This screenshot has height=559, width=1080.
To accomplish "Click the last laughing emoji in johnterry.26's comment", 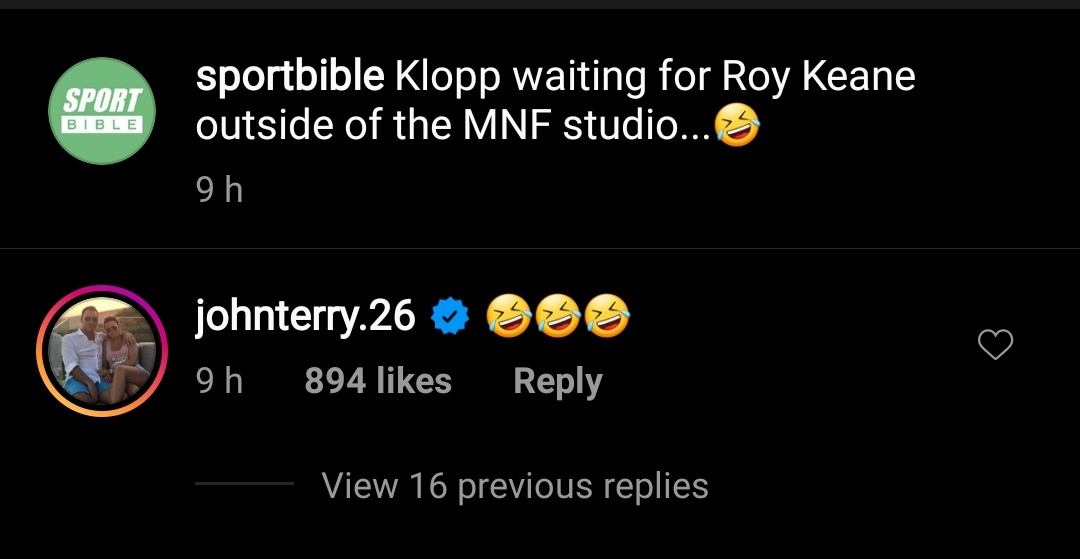I will coord(608,318).
